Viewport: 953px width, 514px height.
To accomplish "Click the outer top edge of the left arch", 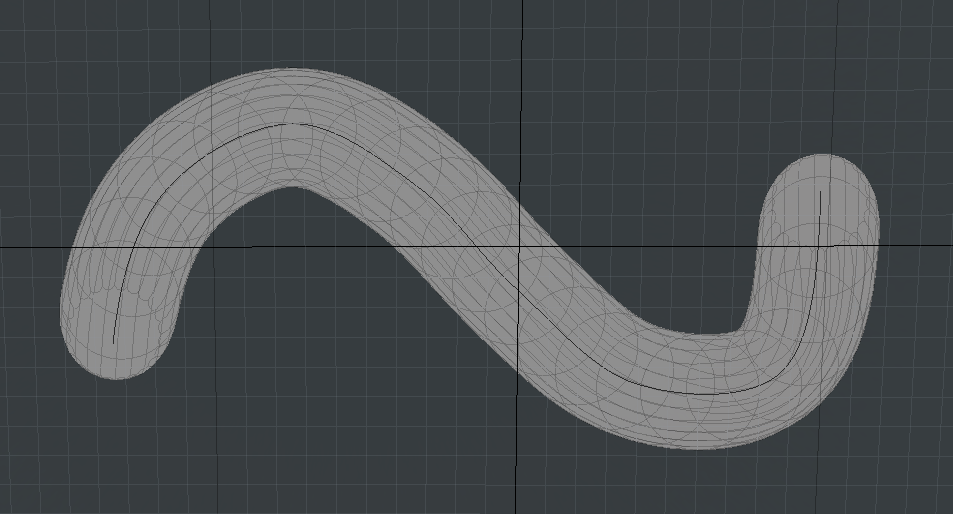I will (x=290, y=70).
